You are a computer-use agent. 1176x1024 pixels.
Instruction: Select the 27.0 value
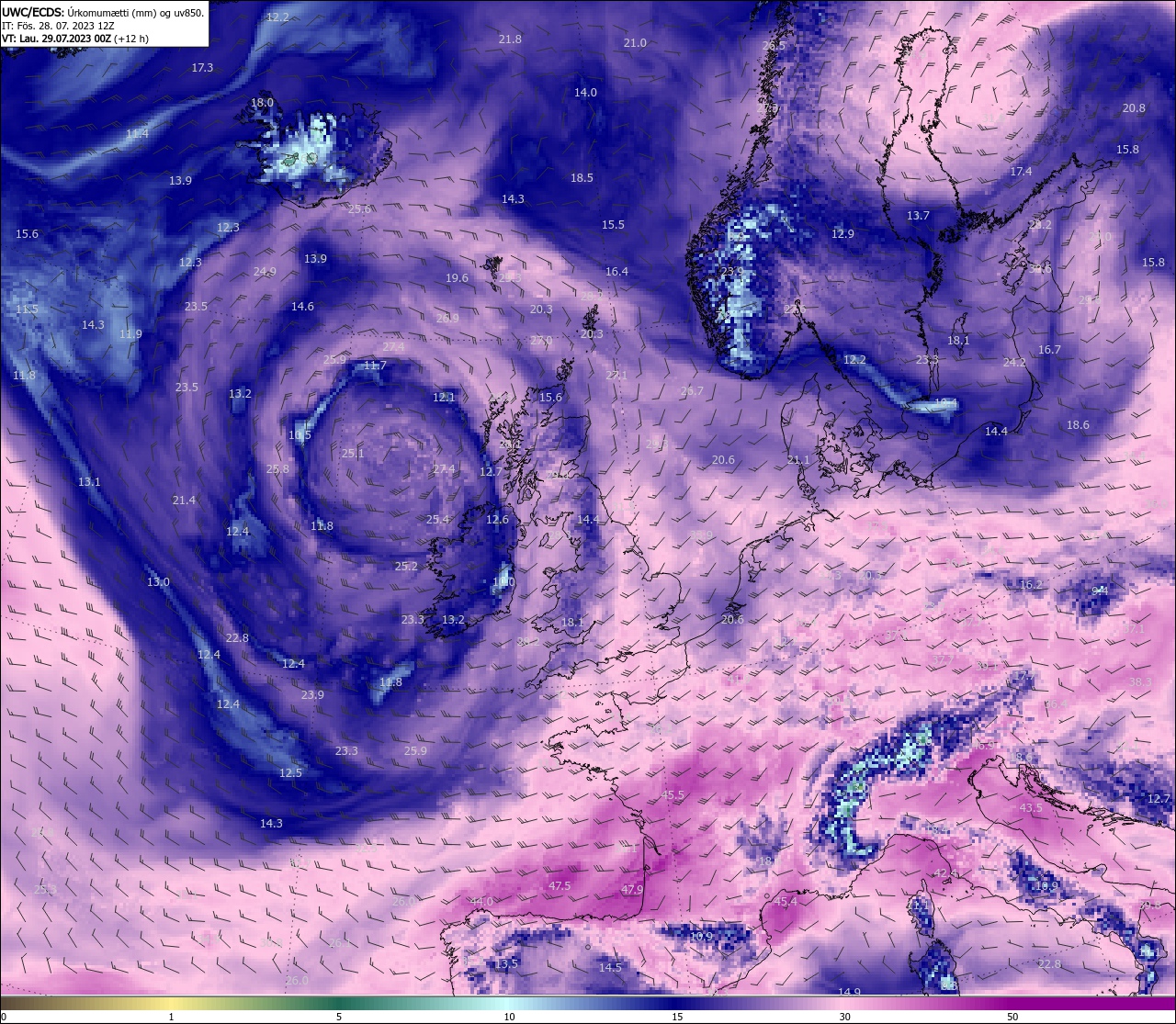click(x=541, y=341)
